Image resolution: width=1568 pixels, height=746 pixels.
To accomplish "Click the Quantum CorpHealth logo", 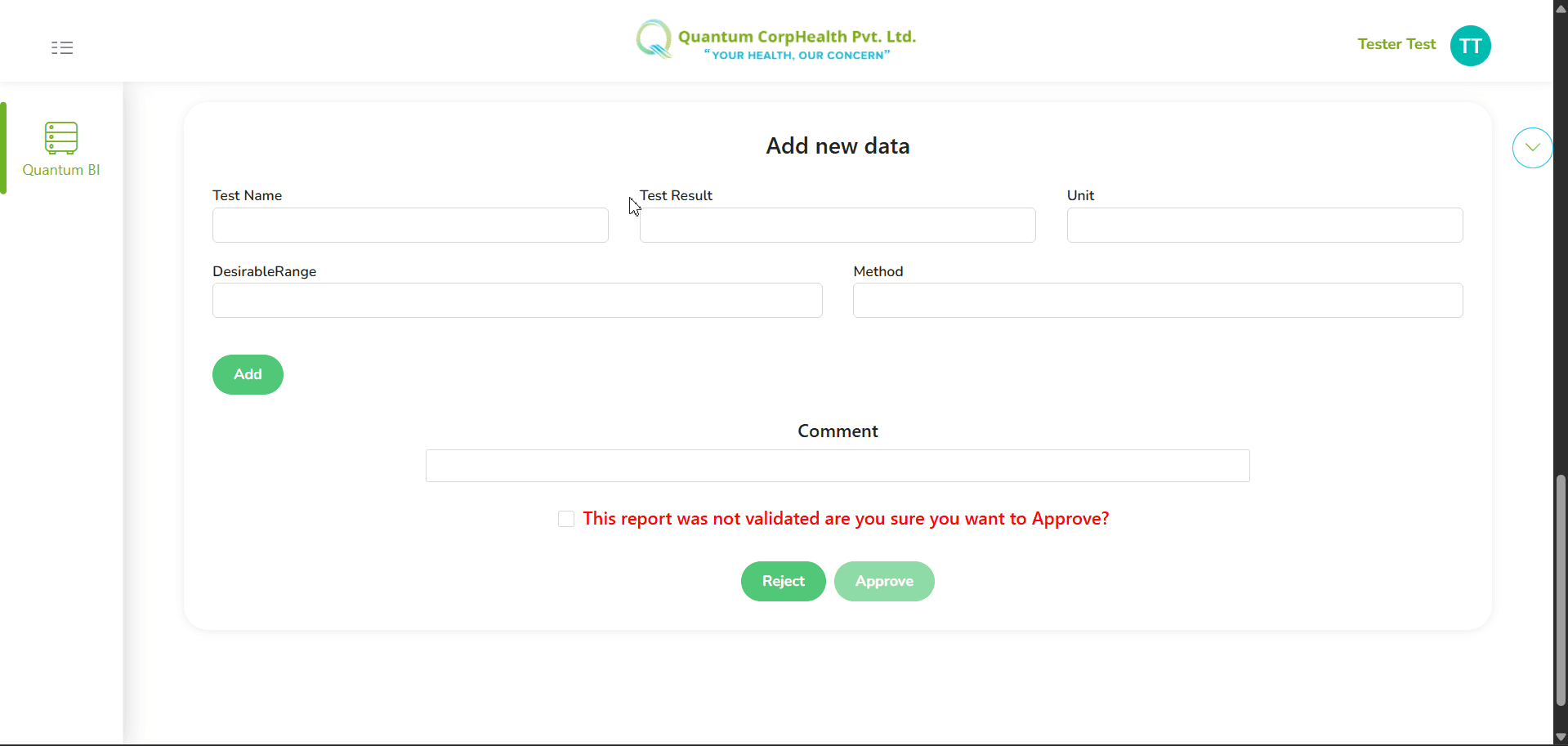I will [x=775, y=39].
